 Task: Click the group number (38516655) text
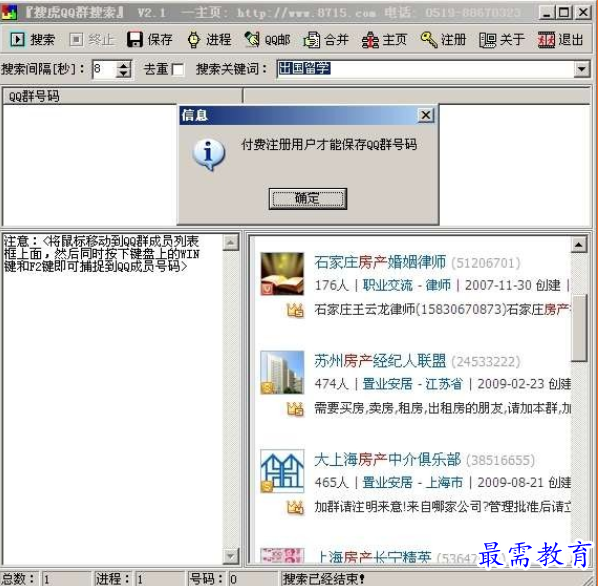click(x=501, y=460)
